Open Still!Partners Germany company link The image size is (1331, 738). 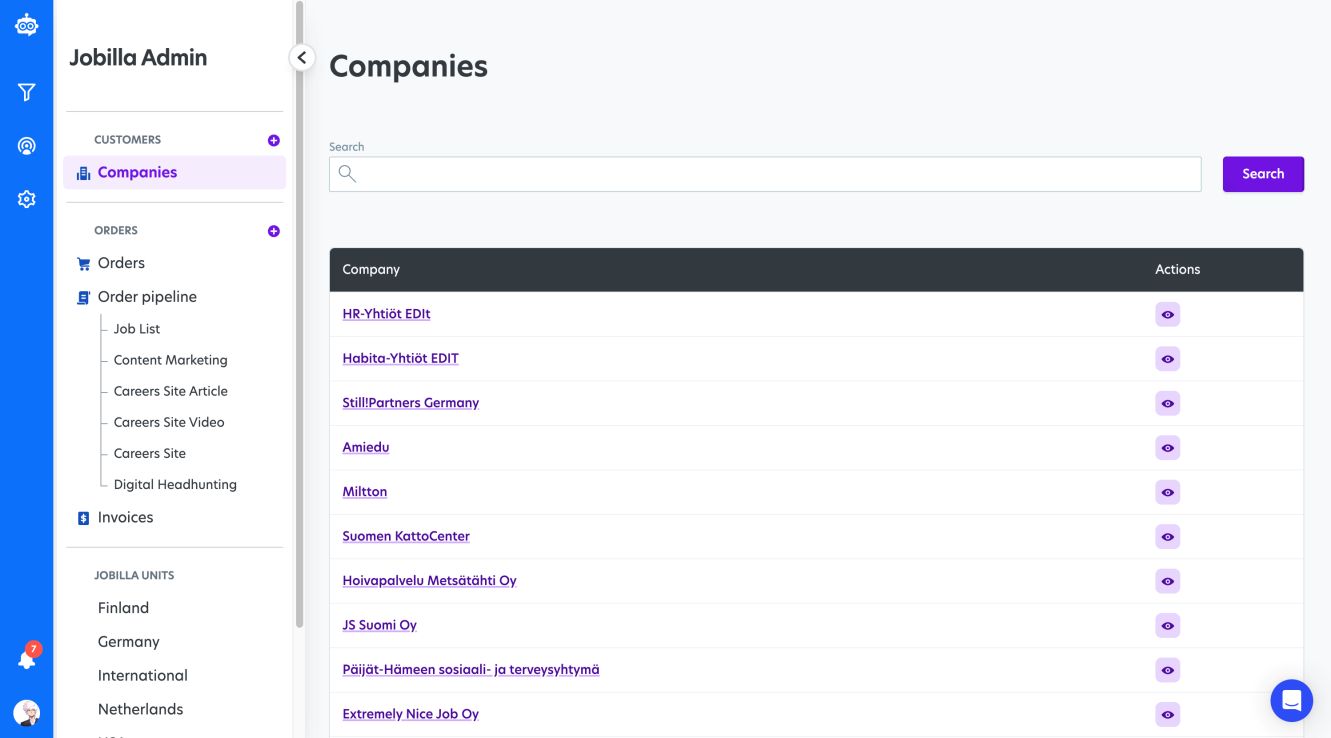pyautogui.click(x=411, y=403)
